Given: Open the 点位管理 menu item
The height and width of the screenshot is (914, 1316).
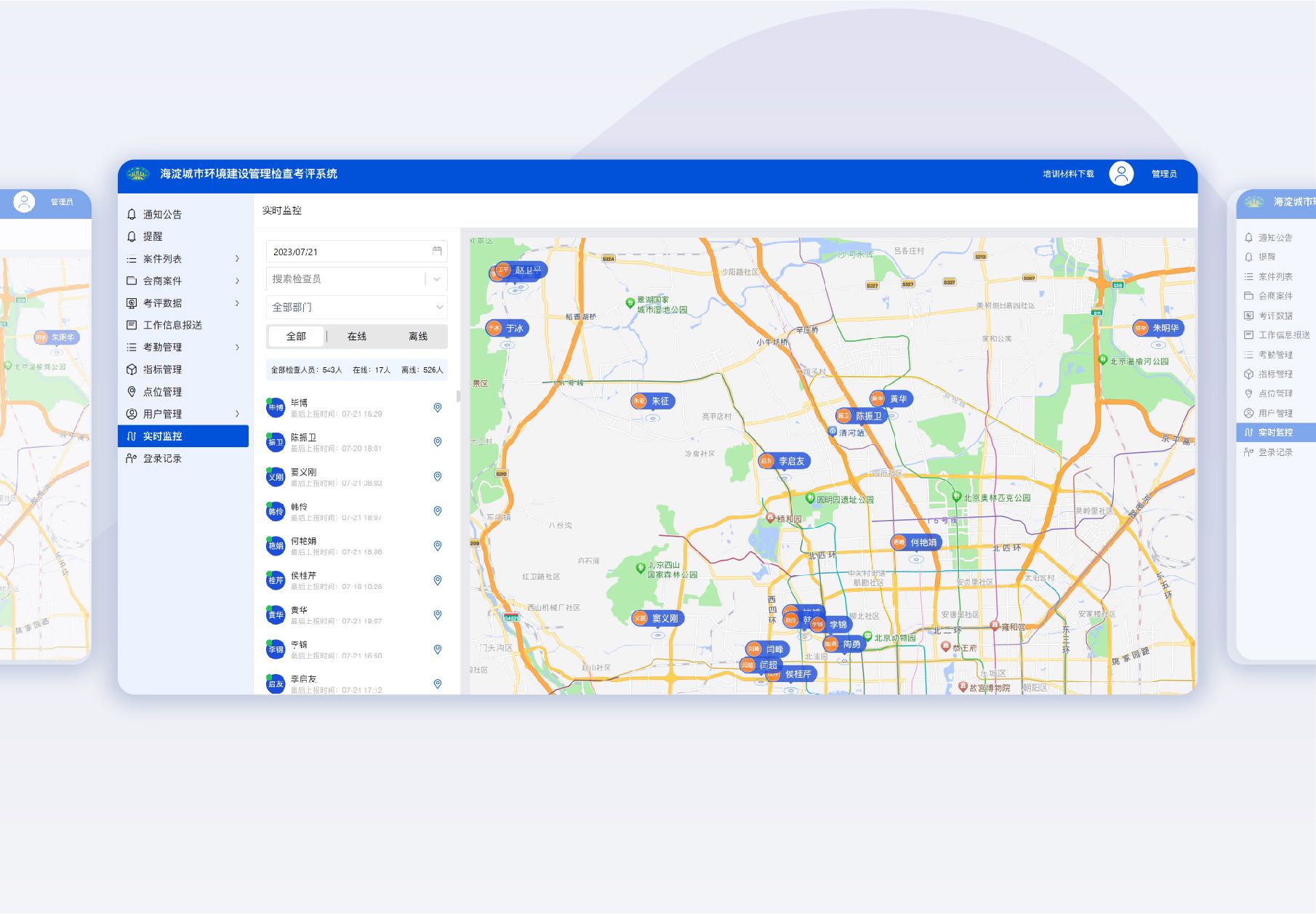Looking at the screenshot, I should [161, 392].
